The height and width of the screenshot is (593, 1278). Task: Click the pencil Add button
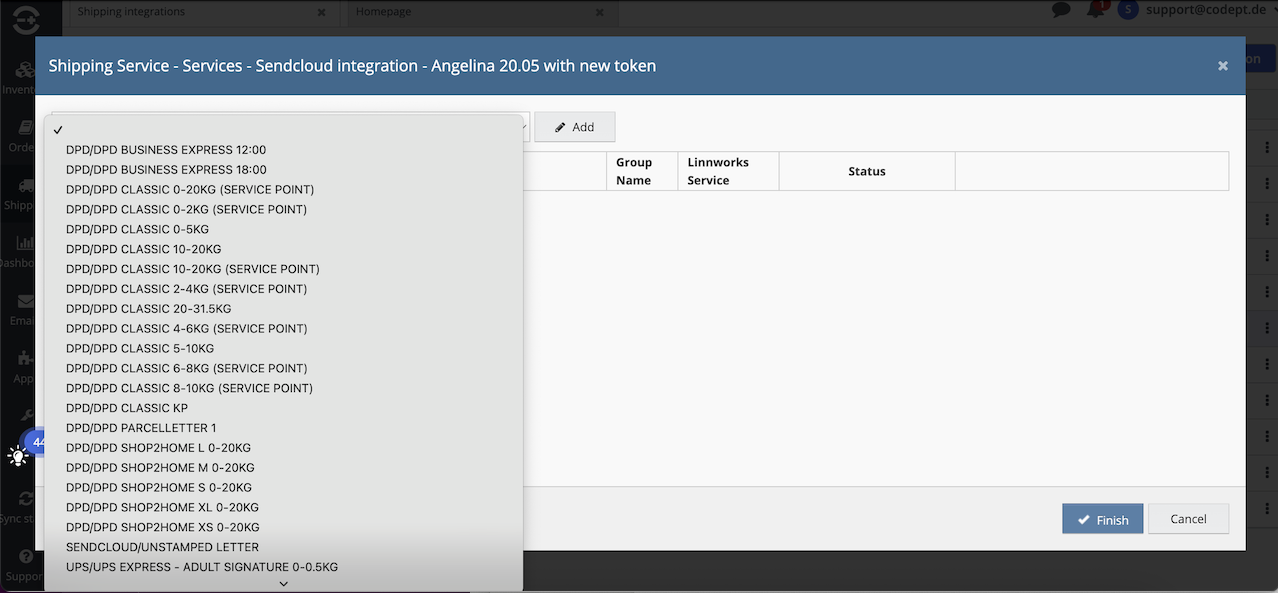574,127
